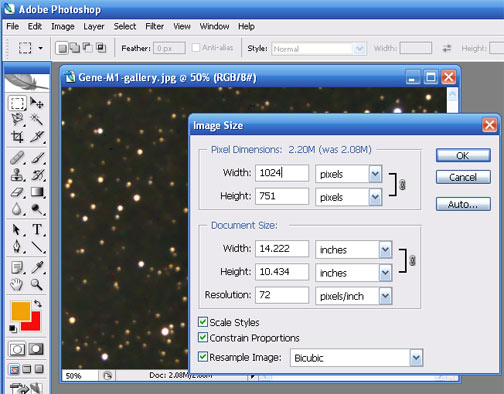Screen dimensions: 504x394
Task: Select the Dodge tool
Action: click(37, 209)
